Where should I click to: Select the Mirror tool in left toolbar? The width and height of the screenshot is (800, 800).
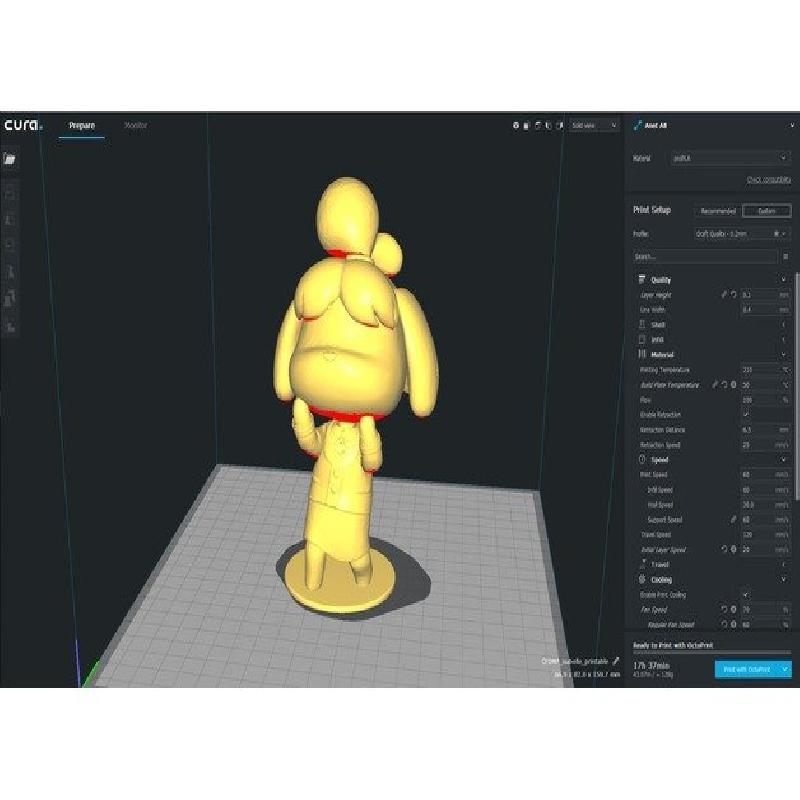[10, 271]
